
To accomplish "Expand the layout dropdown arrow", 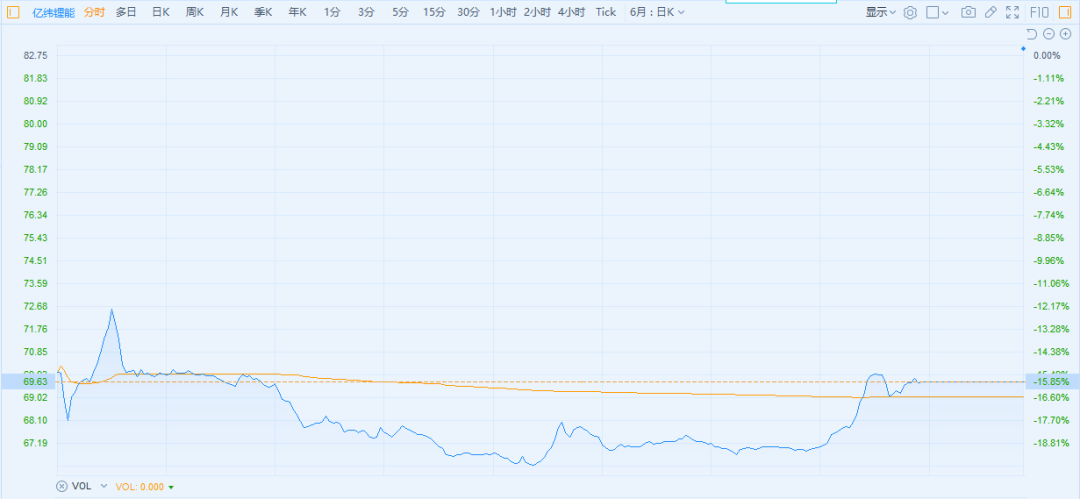I will 945,12.
